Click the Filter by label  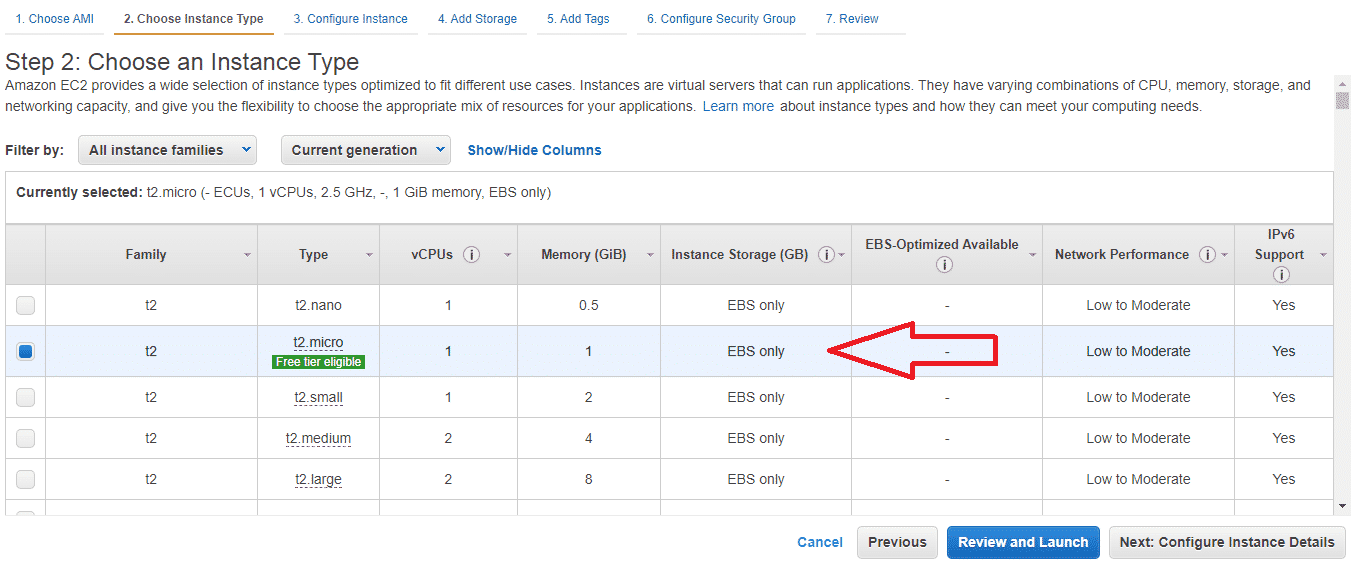(x=35, y=150)
